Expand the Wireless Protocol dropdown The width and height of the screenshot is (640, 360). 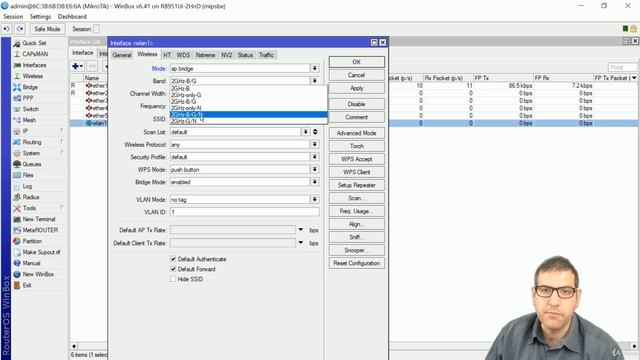coord(315,144)
